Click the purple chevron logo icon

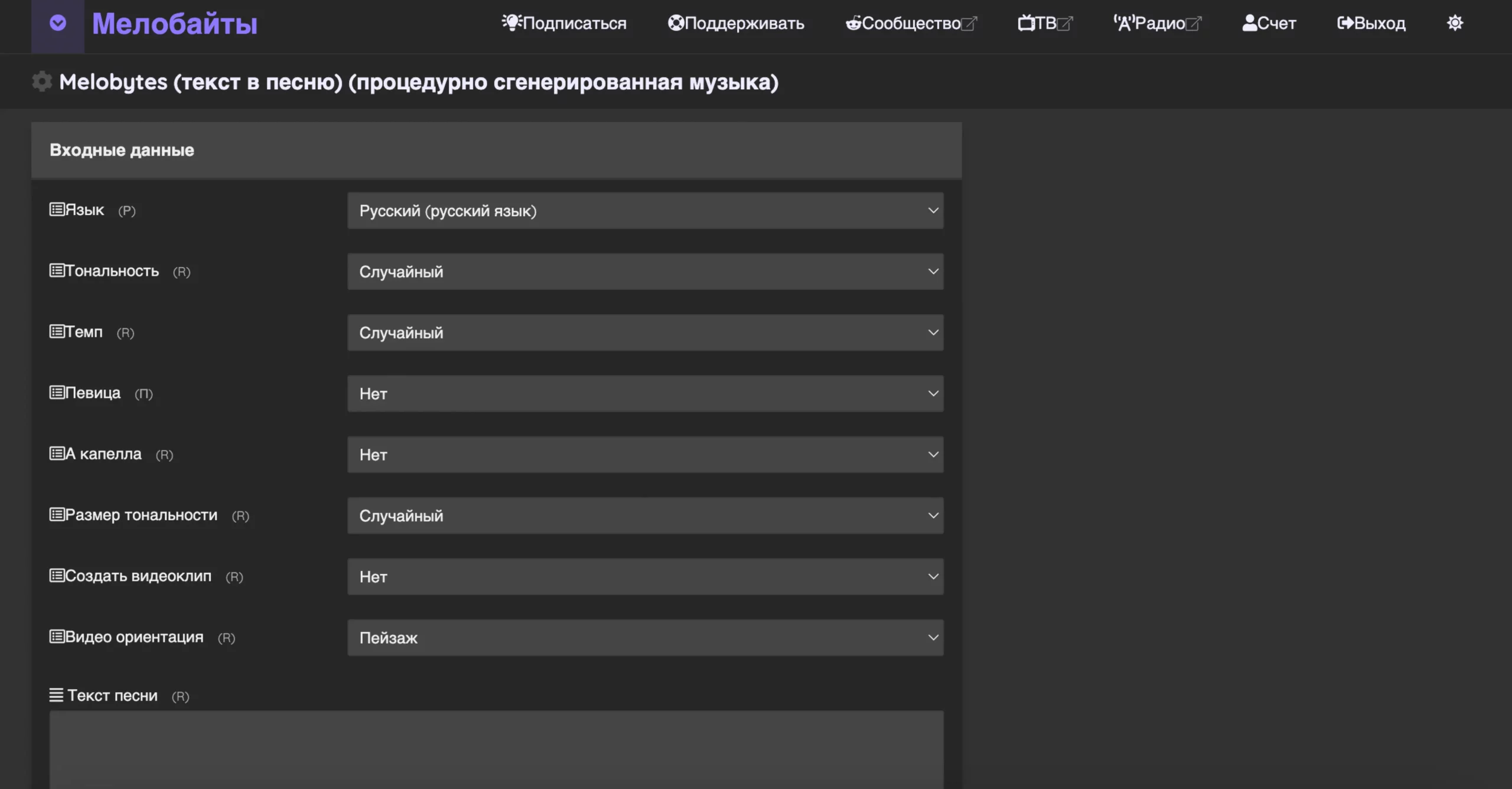[58, 24]
